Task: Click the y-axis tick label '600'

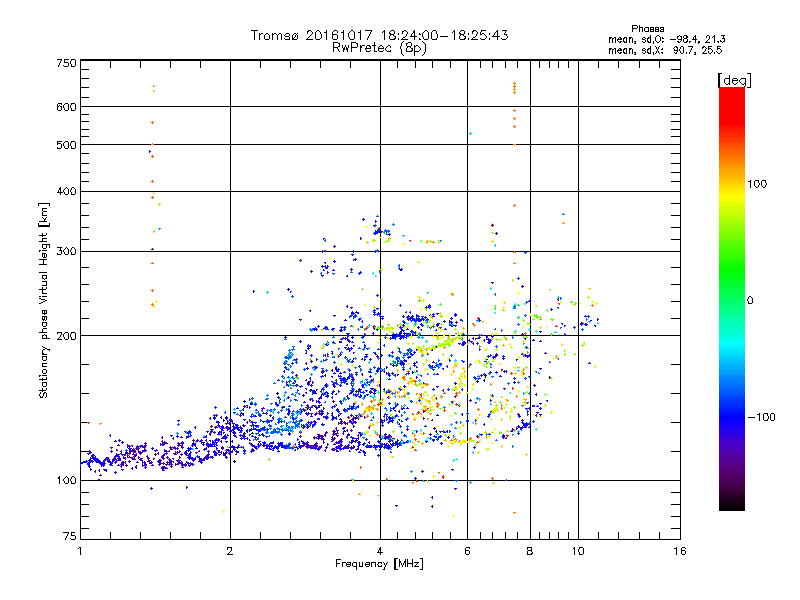Action: click(x=66, y=107)
